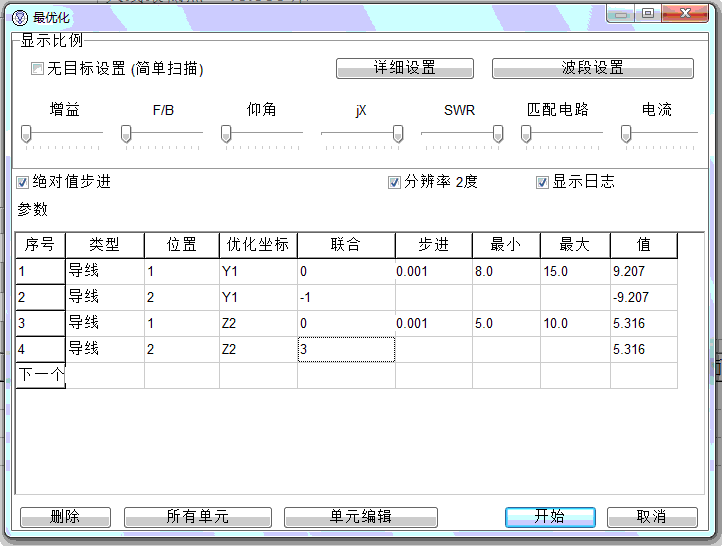Click value cell 9.207 in row 1

click(644, 271)
